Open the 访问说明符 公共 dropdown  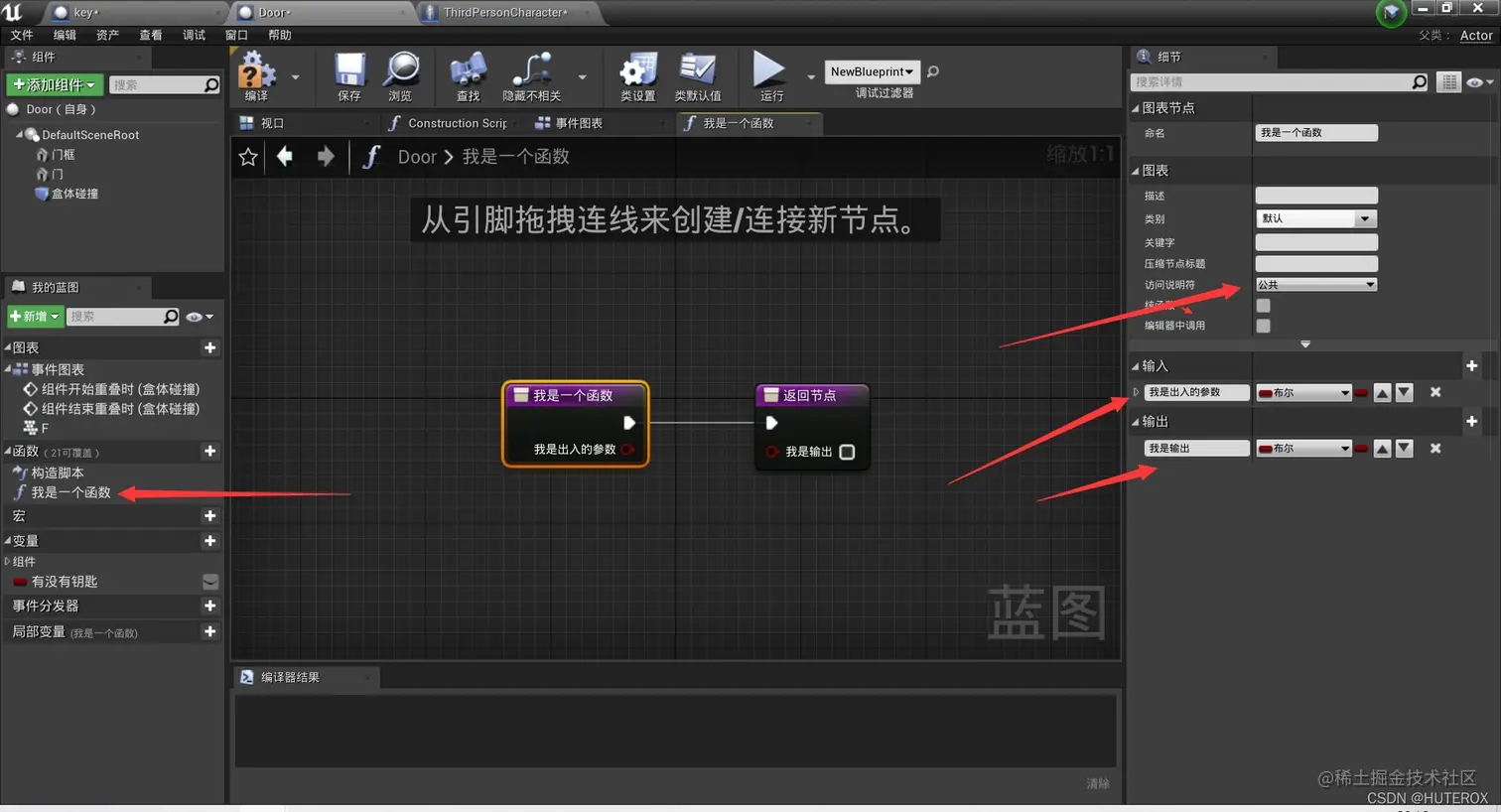click(1315, 285)
